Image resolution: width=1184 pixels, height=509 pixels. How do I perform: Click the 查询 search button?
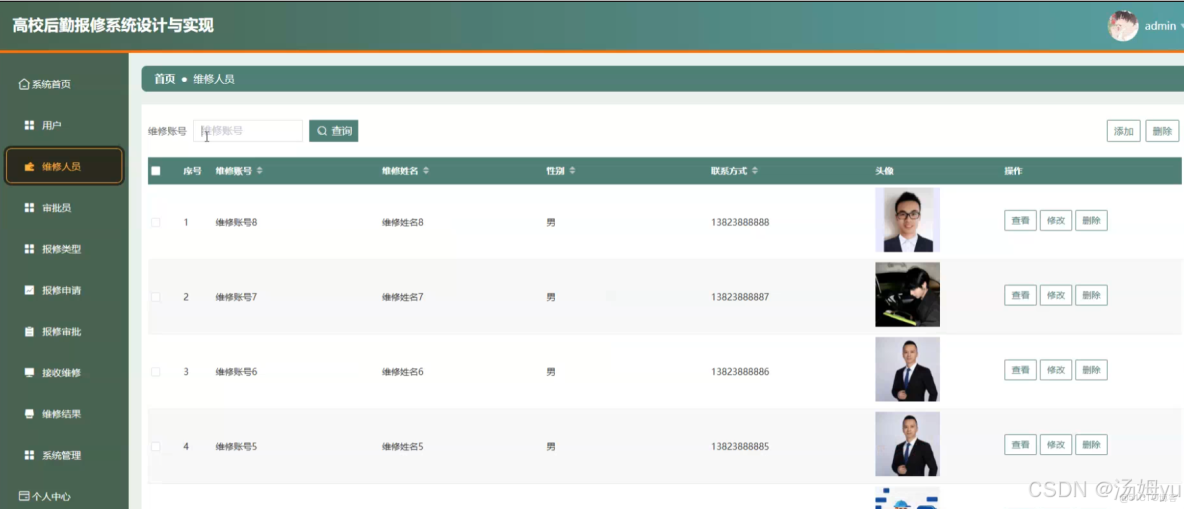pos(334,131)
